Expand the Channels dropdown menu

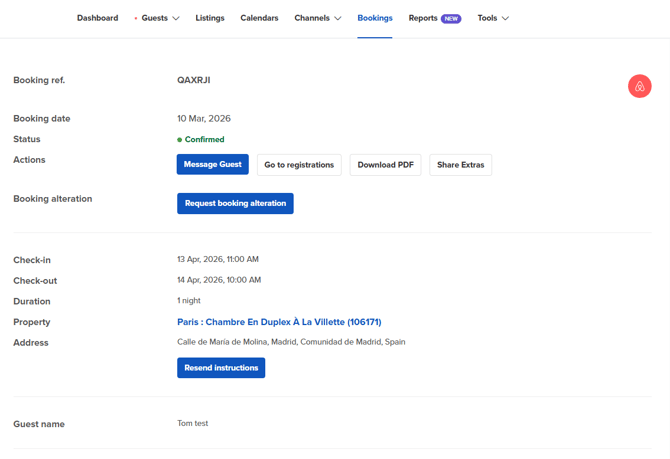(317, 18)
